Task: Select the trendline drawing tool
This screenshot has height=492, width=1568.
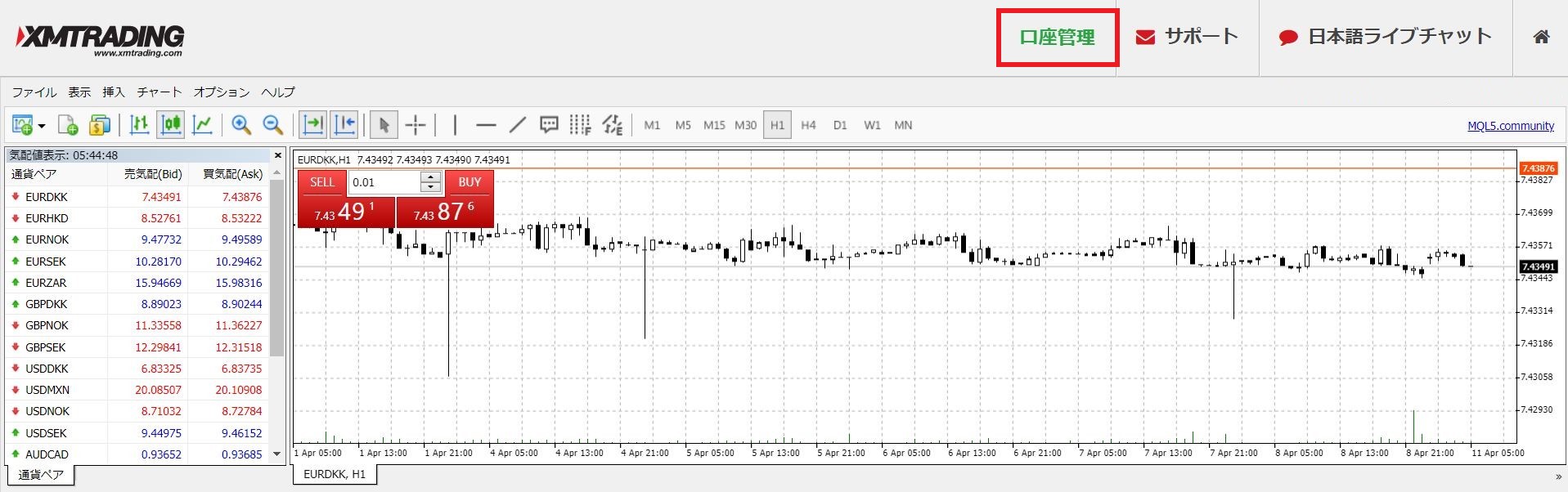Action: coord(517,125)
